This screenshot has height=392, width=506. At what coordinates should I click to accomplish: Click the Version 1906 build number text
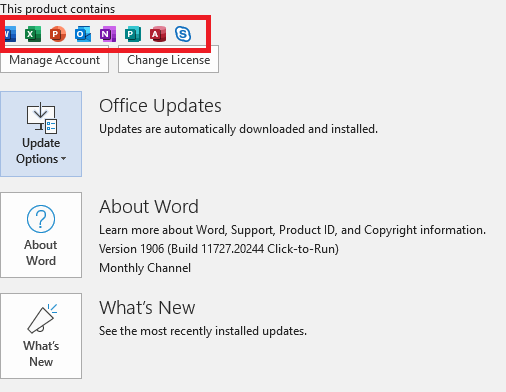click(x=219, y=249)
